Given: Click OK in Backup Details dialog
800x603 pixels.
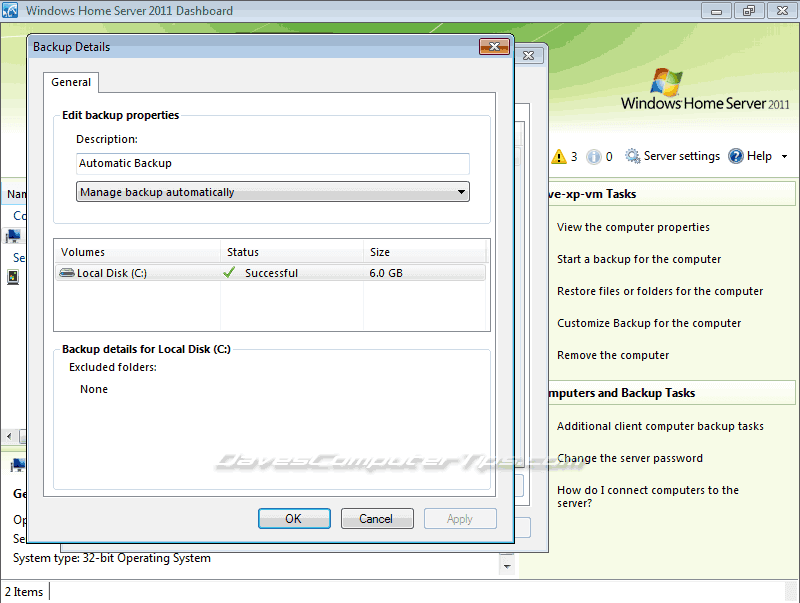Looking at the screenshot, I should [x=294, y=519].
